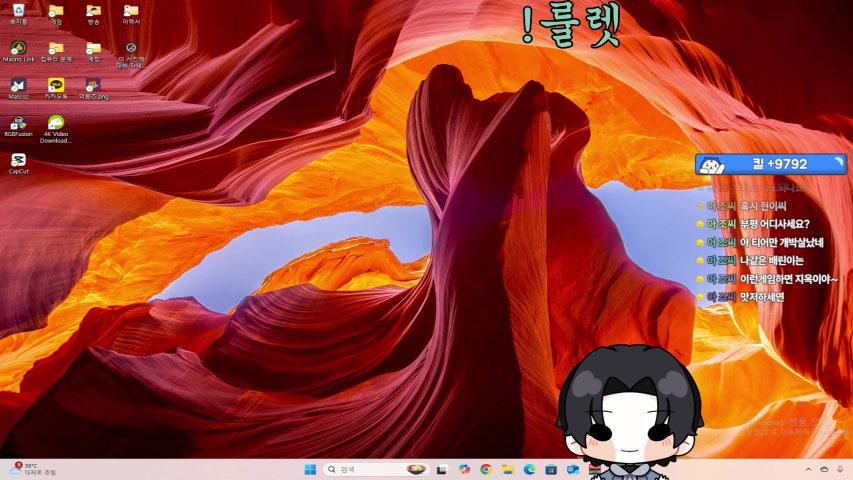Click the chat message 나같은 배린이는
853x480 pixels.
click(x=772, y=261)
